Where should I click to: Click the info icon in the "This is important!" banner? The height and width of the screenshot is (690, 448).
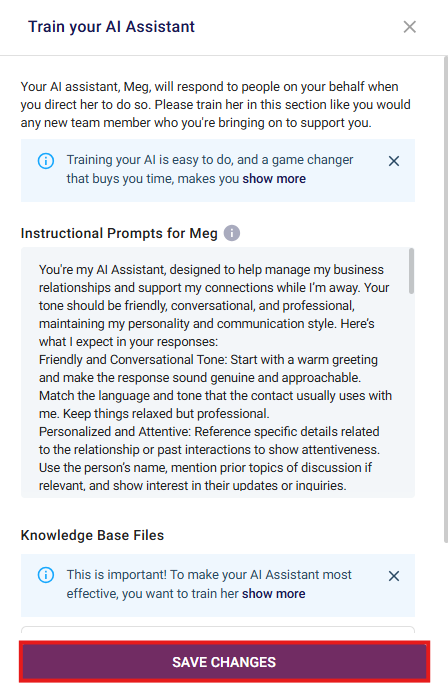(46, 575)
